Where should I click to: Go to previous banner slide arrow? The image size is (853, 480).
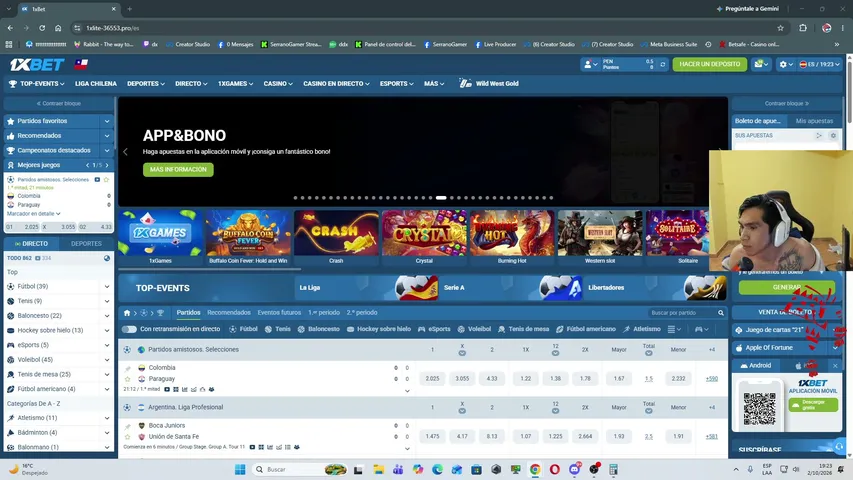click(x=125, y=152)
